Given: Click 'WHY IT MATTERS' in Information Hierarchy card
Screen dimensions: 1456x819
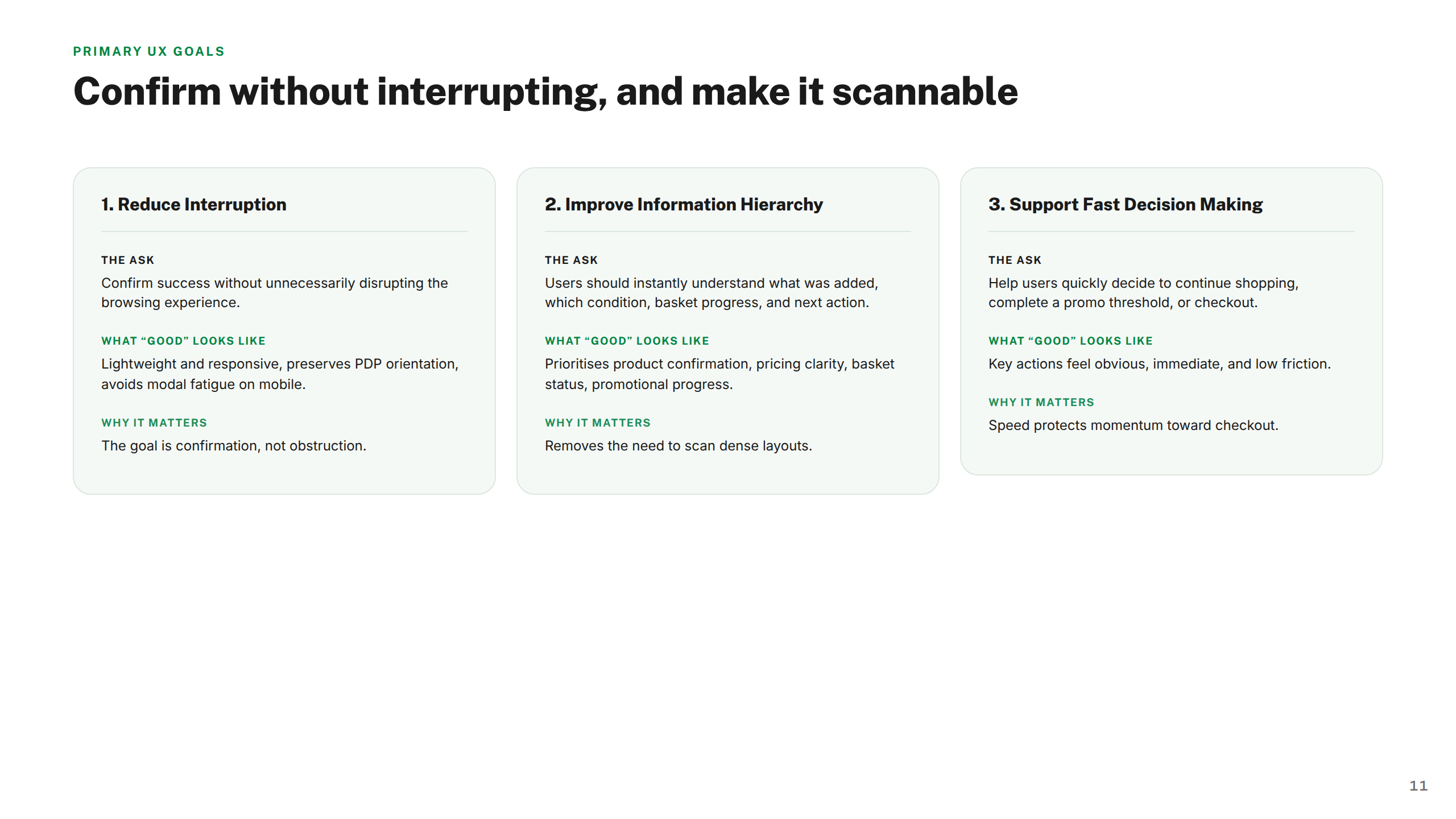Looking at the screenshot, I should [597, 423].
